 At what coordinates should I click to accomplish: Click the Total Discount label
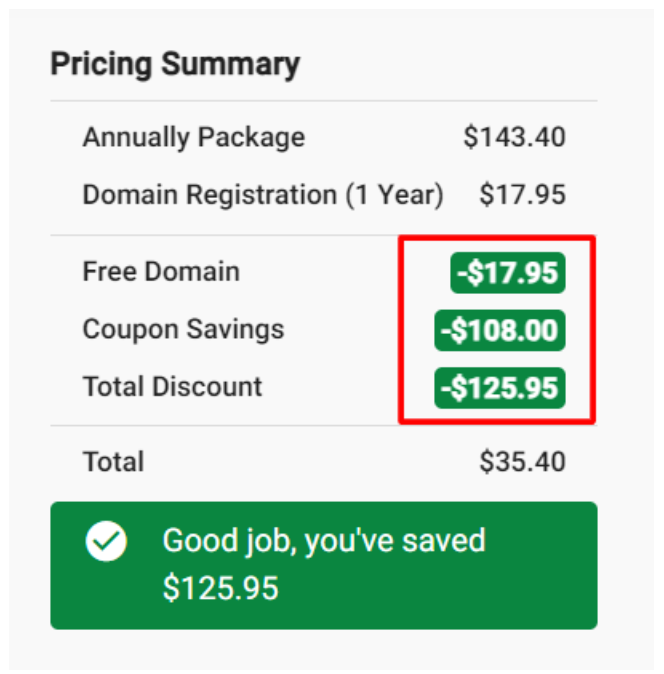click(x=172, y=386)
